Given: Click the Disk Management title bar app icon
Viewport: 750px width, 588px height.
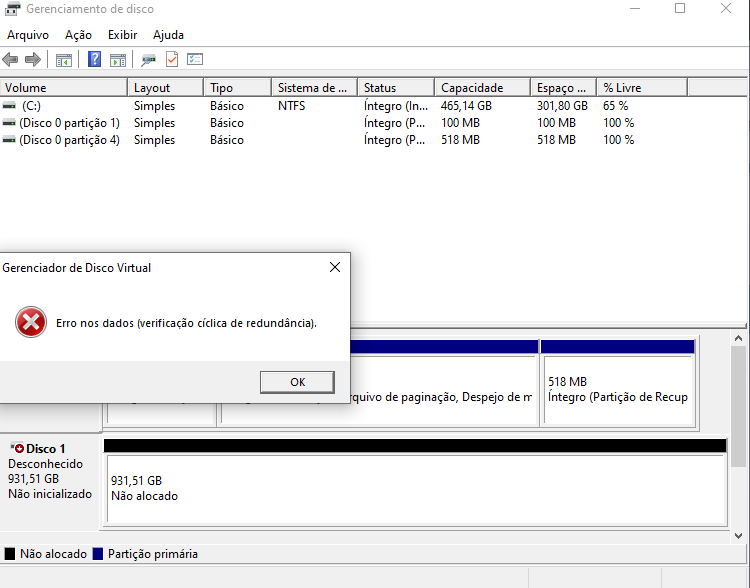Looking at the screenshot, I should (12, 9).
